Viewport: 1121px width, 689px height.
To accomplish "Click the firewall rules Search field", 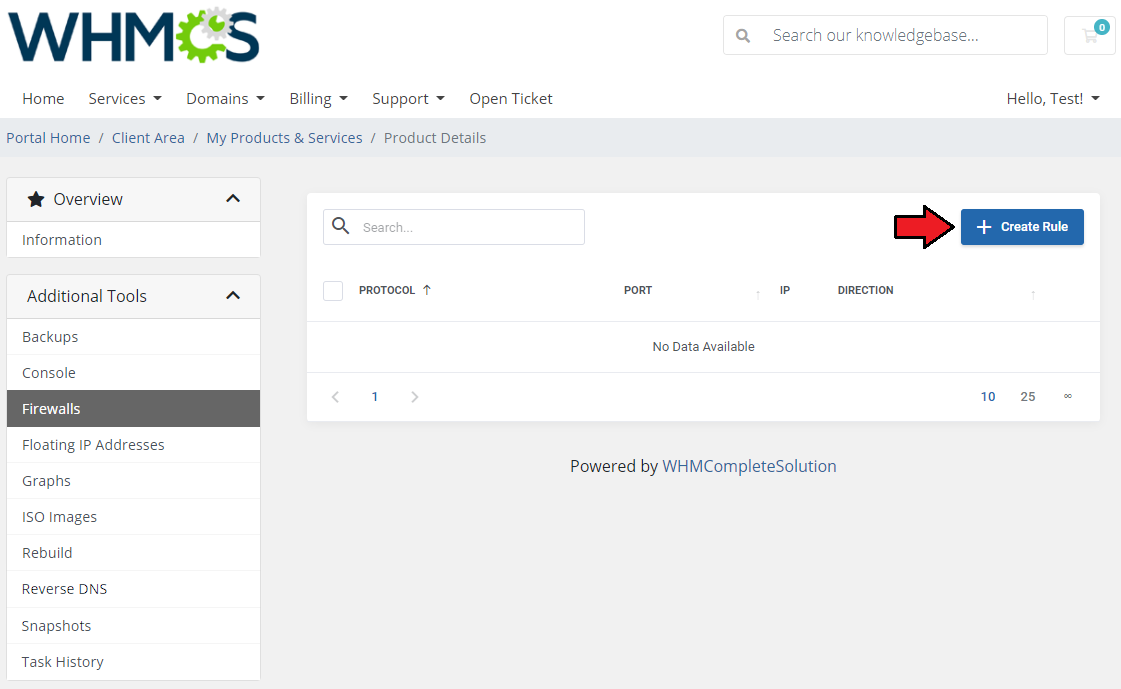I will (454, 227).
